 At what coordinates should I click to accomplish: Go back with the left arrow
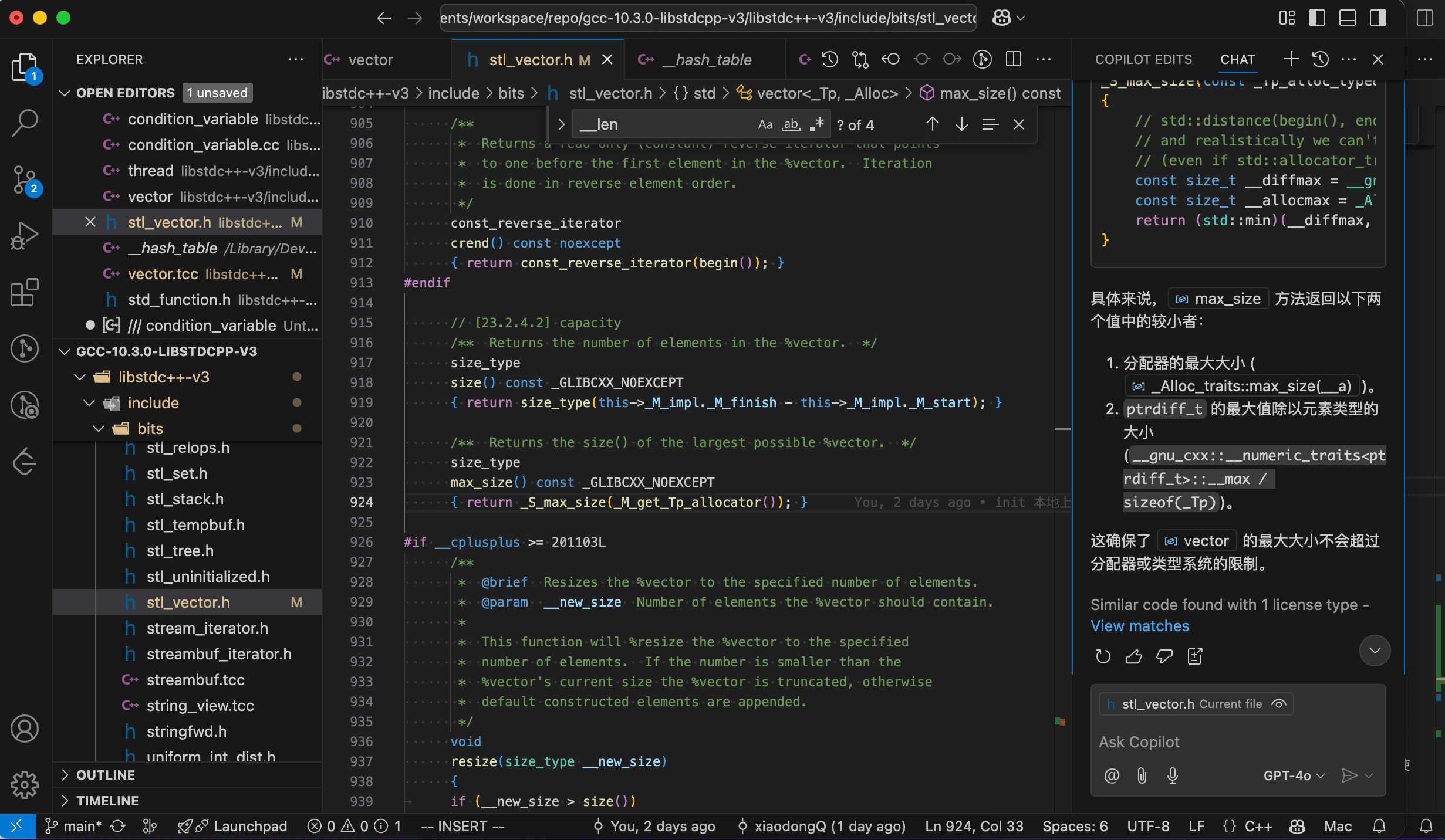[x=384, y=18]
